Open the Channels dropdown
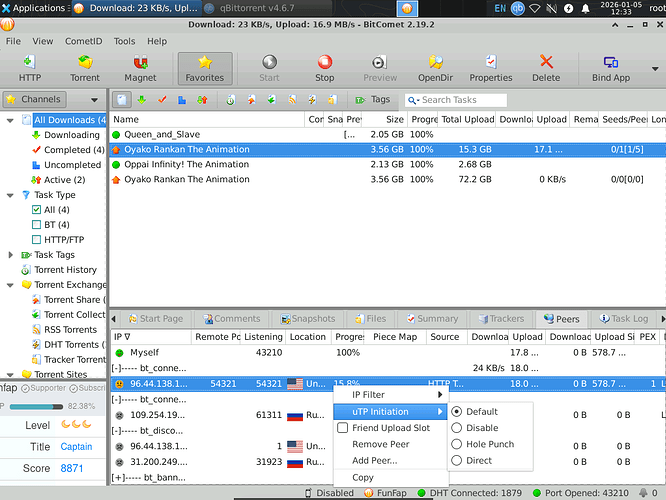The image size is (666, 500). (95, 100)
